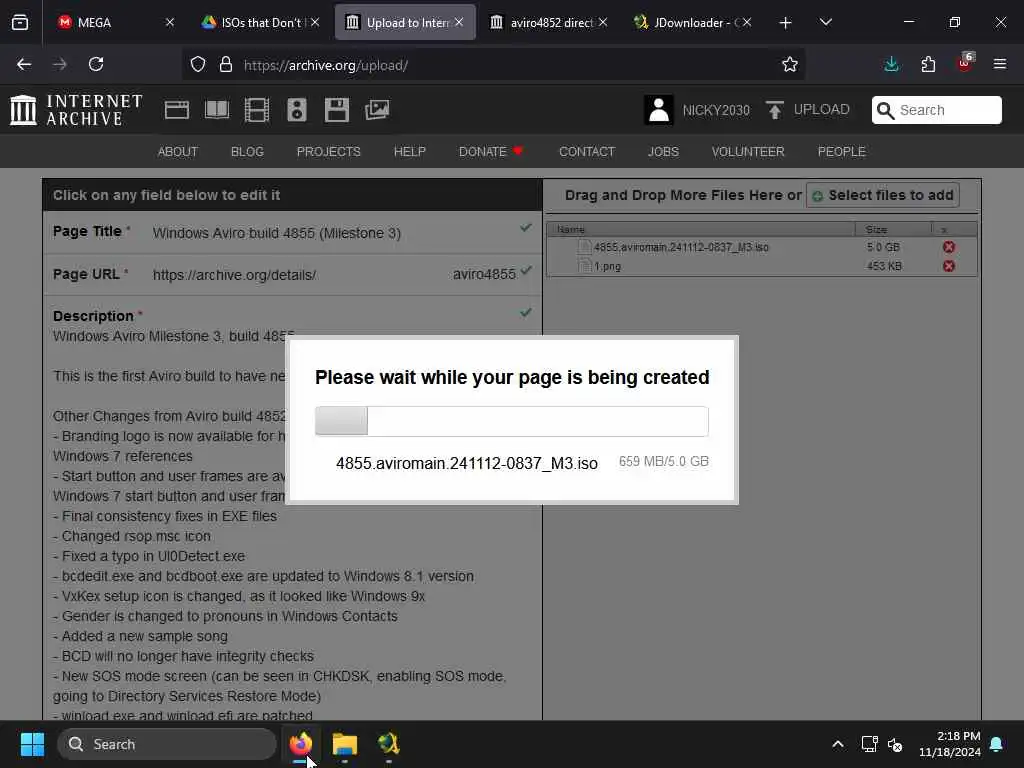Open the DONATE nav menu item

pyautogui.click(x=490, y=152)
